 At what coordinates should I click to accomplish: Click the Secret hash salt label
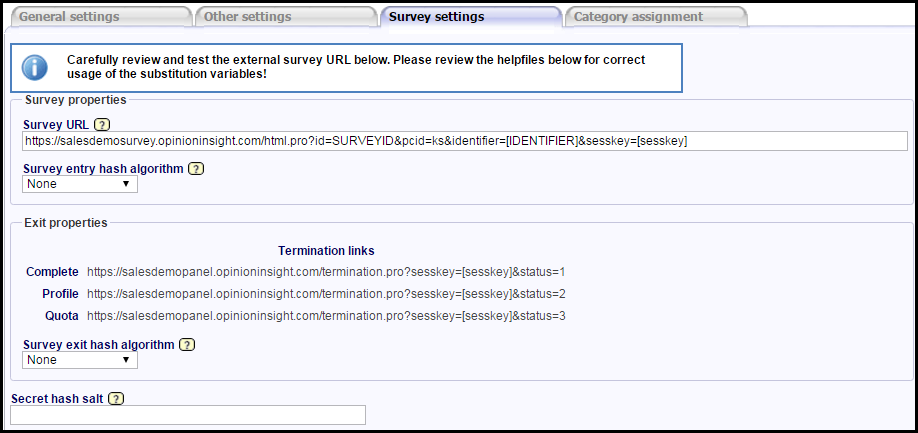coord(57,399)
